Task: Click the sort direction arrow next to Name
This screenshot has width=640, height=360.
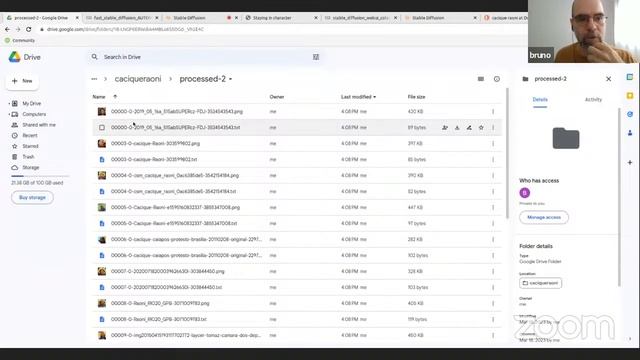Action: [115, 97]
